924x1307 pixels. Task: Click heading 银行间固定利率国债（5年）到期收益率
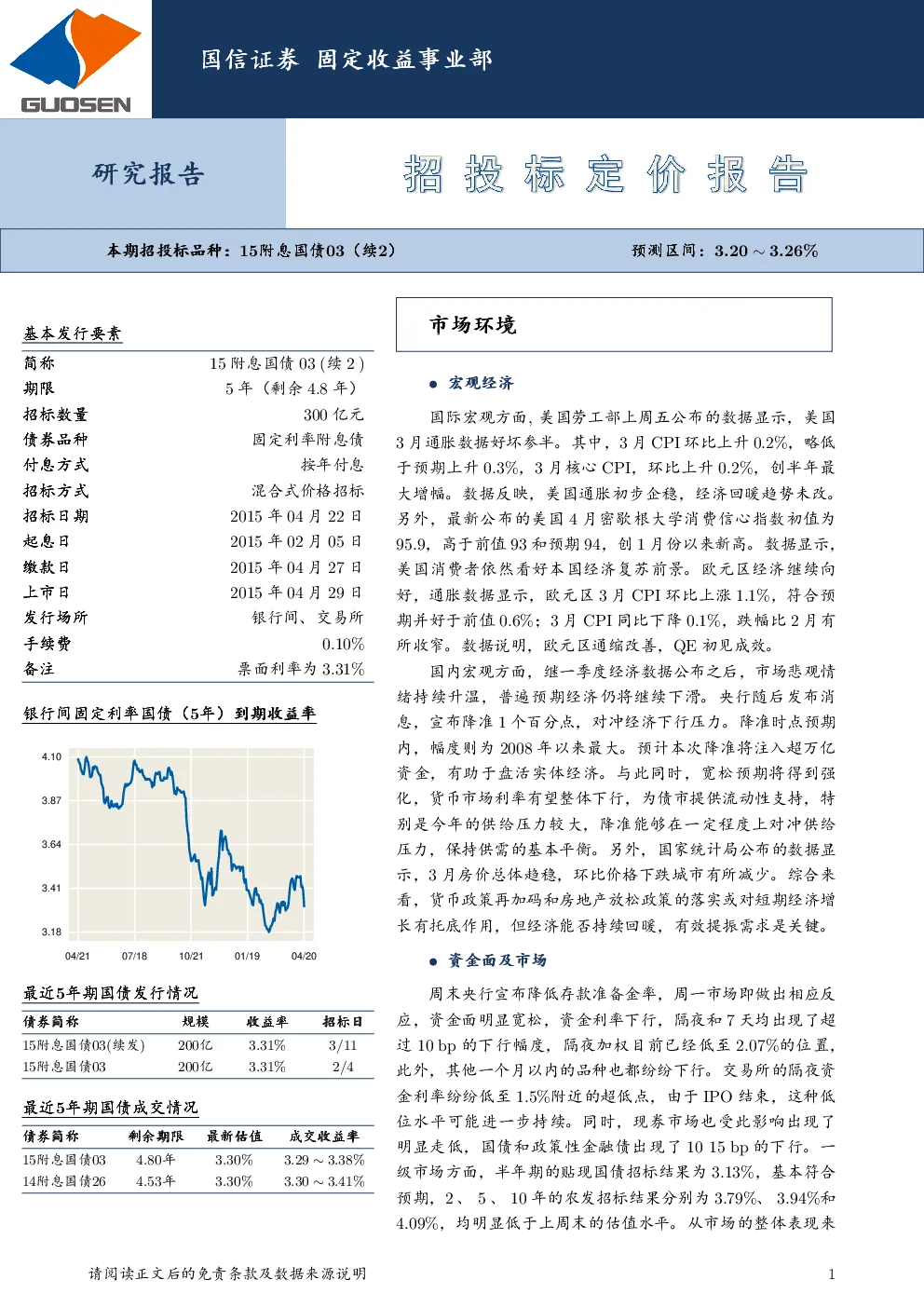pos(170,714)
